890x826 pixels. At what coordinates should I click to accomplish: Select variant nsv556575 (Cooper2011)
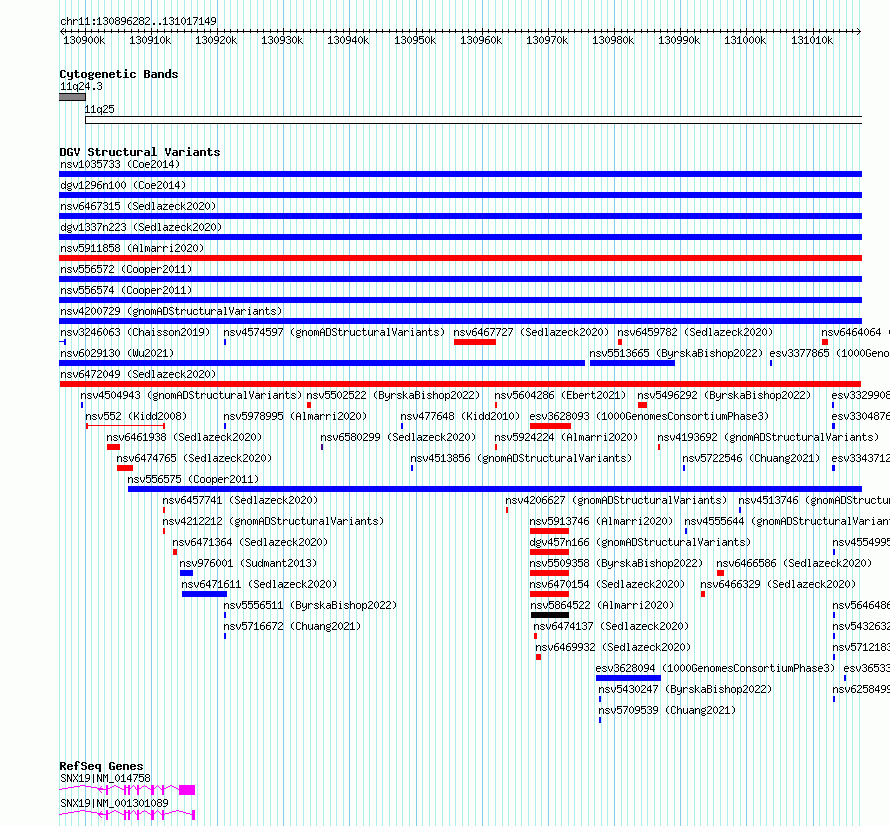pos(495,489)
